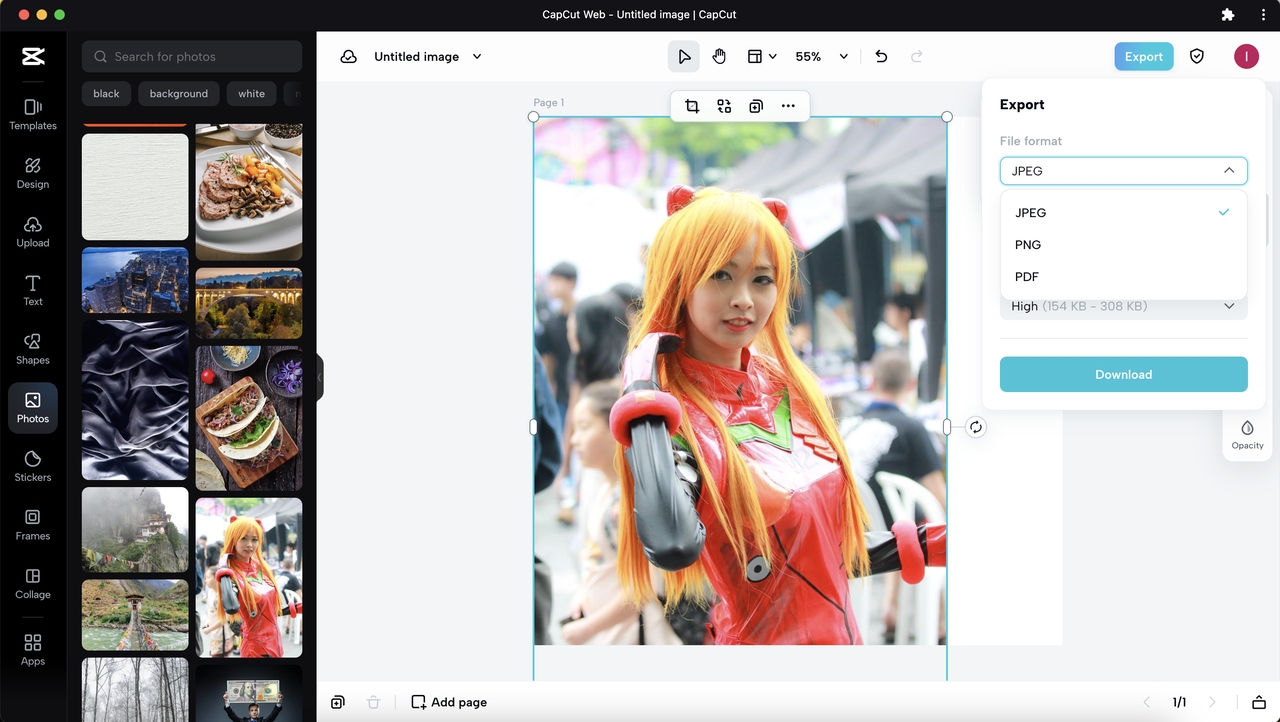1280x722 pixels.
Task: Open the Text panel
Action: [x=33, y=290]
